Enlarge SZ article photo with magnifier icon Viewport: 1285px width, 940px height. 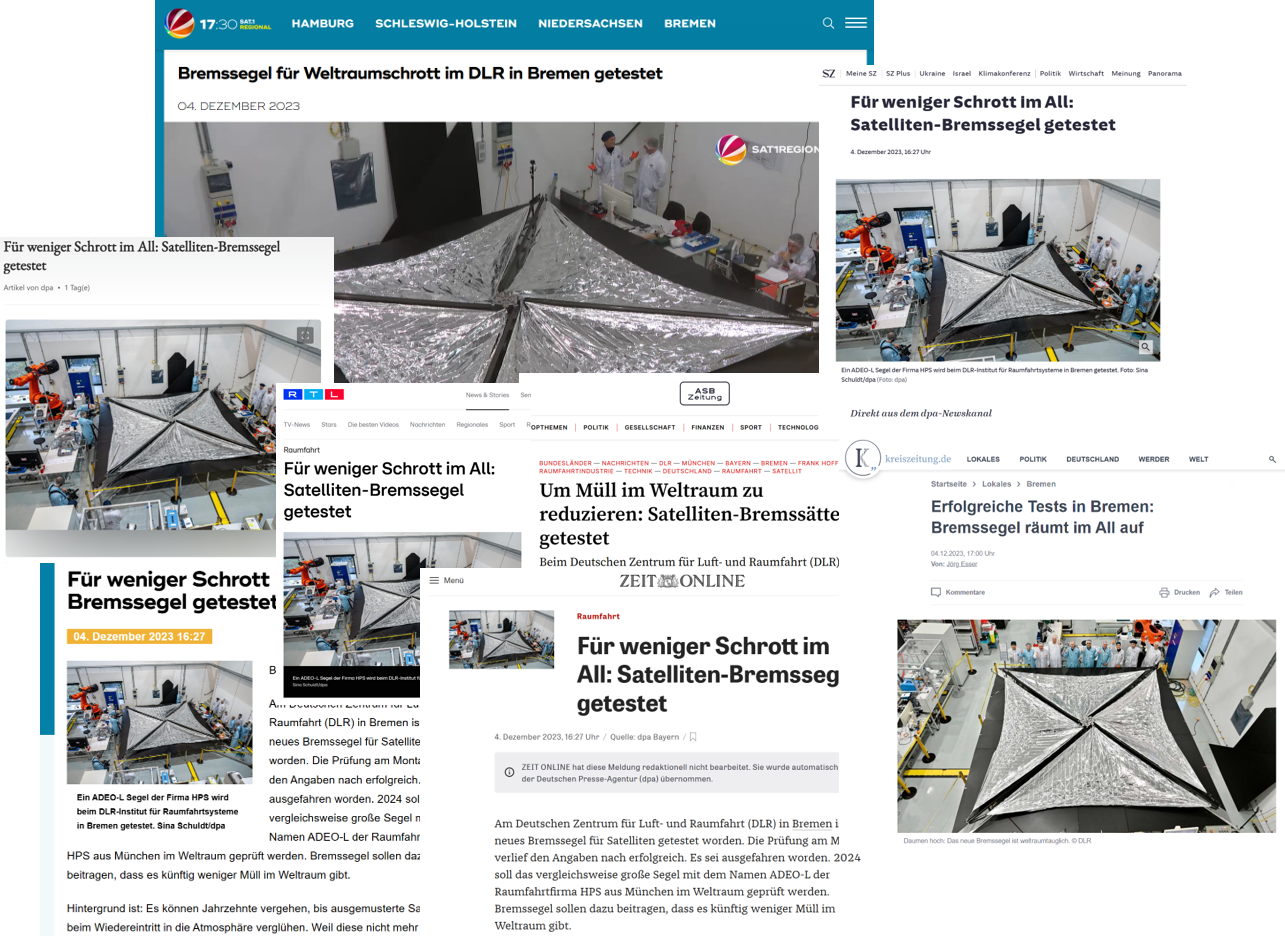click(x=1146, y=347)
